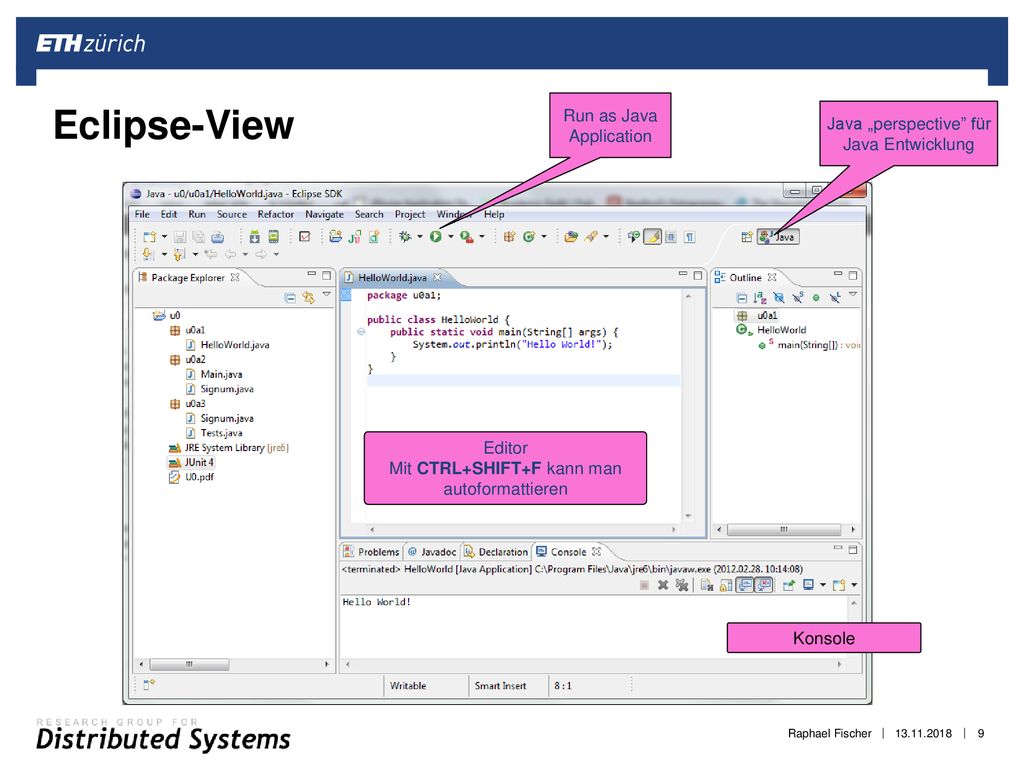The image size is (1024, 768).
Task: Toggle Mark Occurrences highlighter in the toolbar
Action: coord(652,236)
